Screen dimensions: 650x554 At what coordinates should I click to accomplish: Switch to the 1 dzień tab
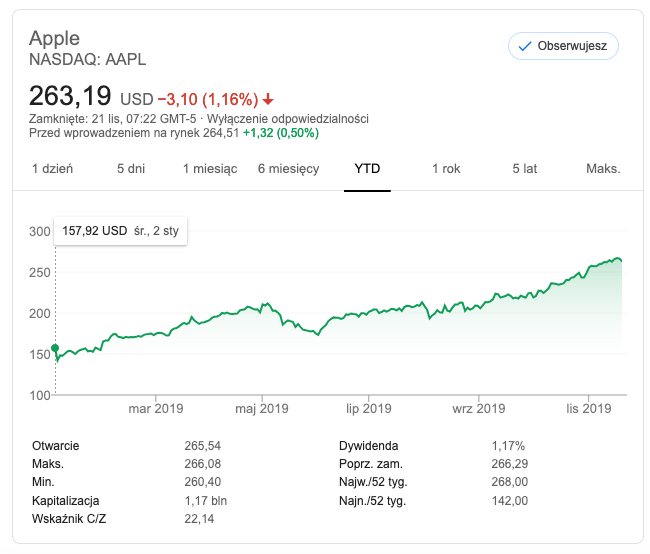tap(53, 169)
